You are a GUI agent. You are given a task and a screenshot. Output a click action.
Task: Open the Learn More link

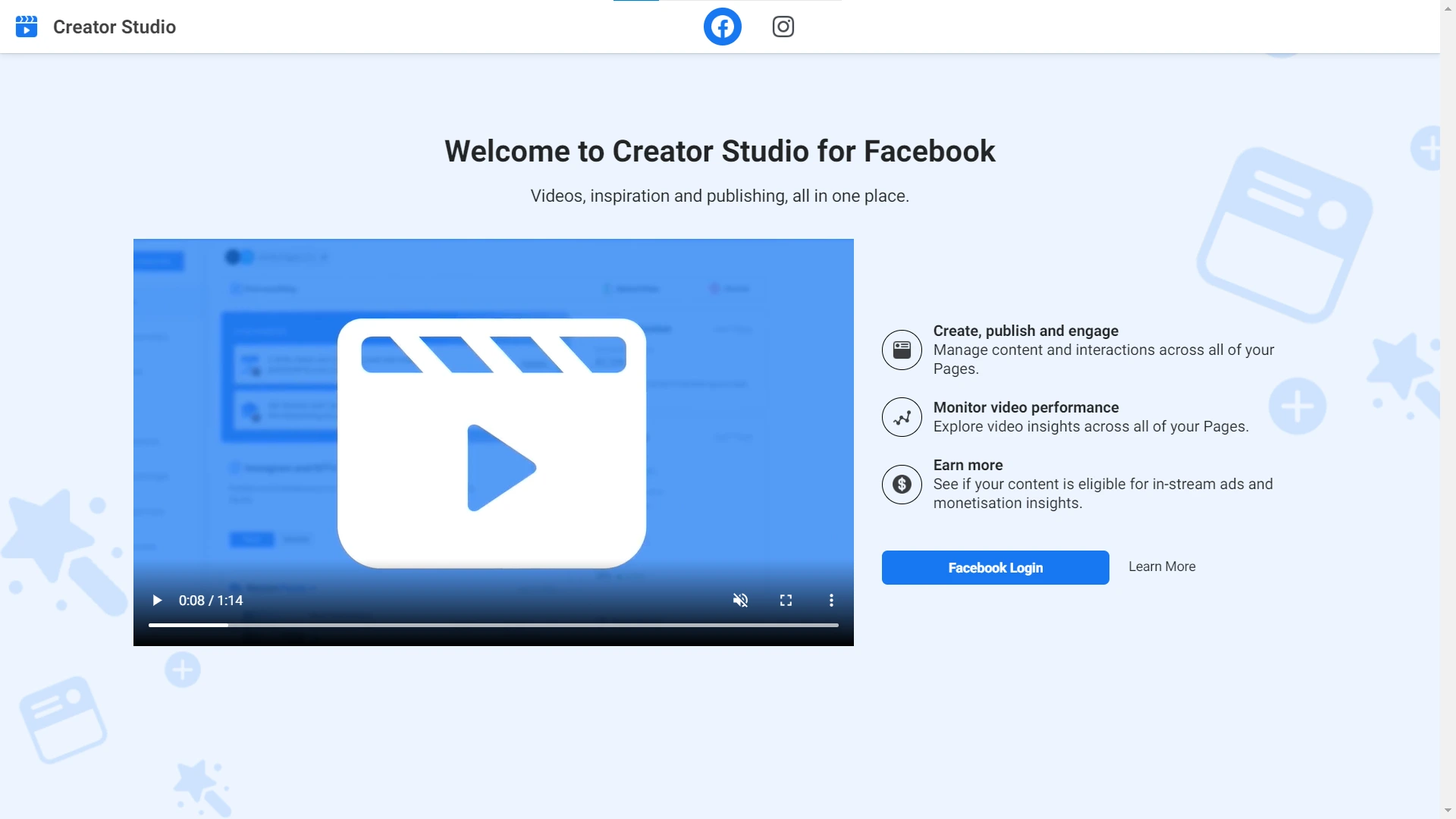click(x=1162, y=566)
